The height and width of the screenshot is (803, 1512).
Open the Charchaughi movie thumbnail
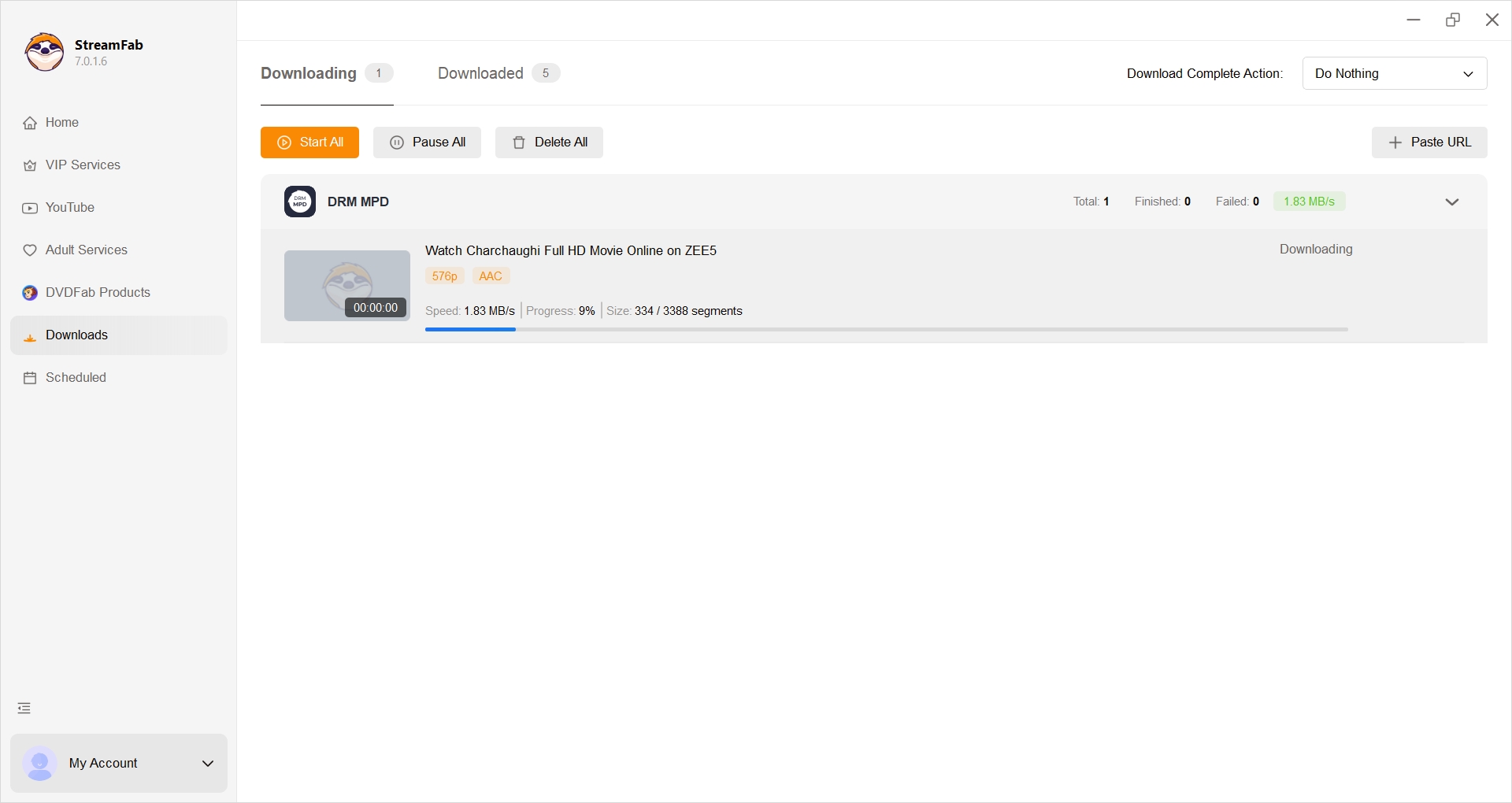coord(346,285)
